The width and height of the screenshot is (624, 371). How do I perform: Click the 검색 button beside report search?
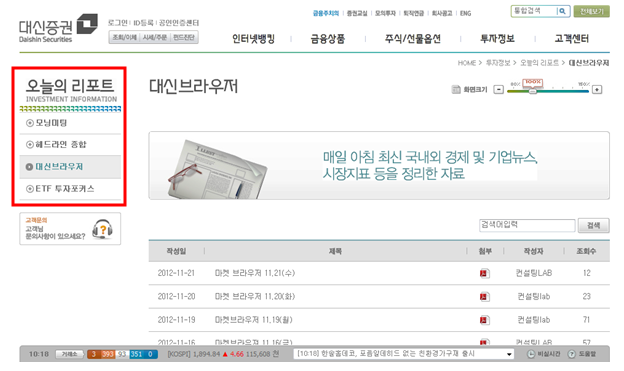click(593, 225)
